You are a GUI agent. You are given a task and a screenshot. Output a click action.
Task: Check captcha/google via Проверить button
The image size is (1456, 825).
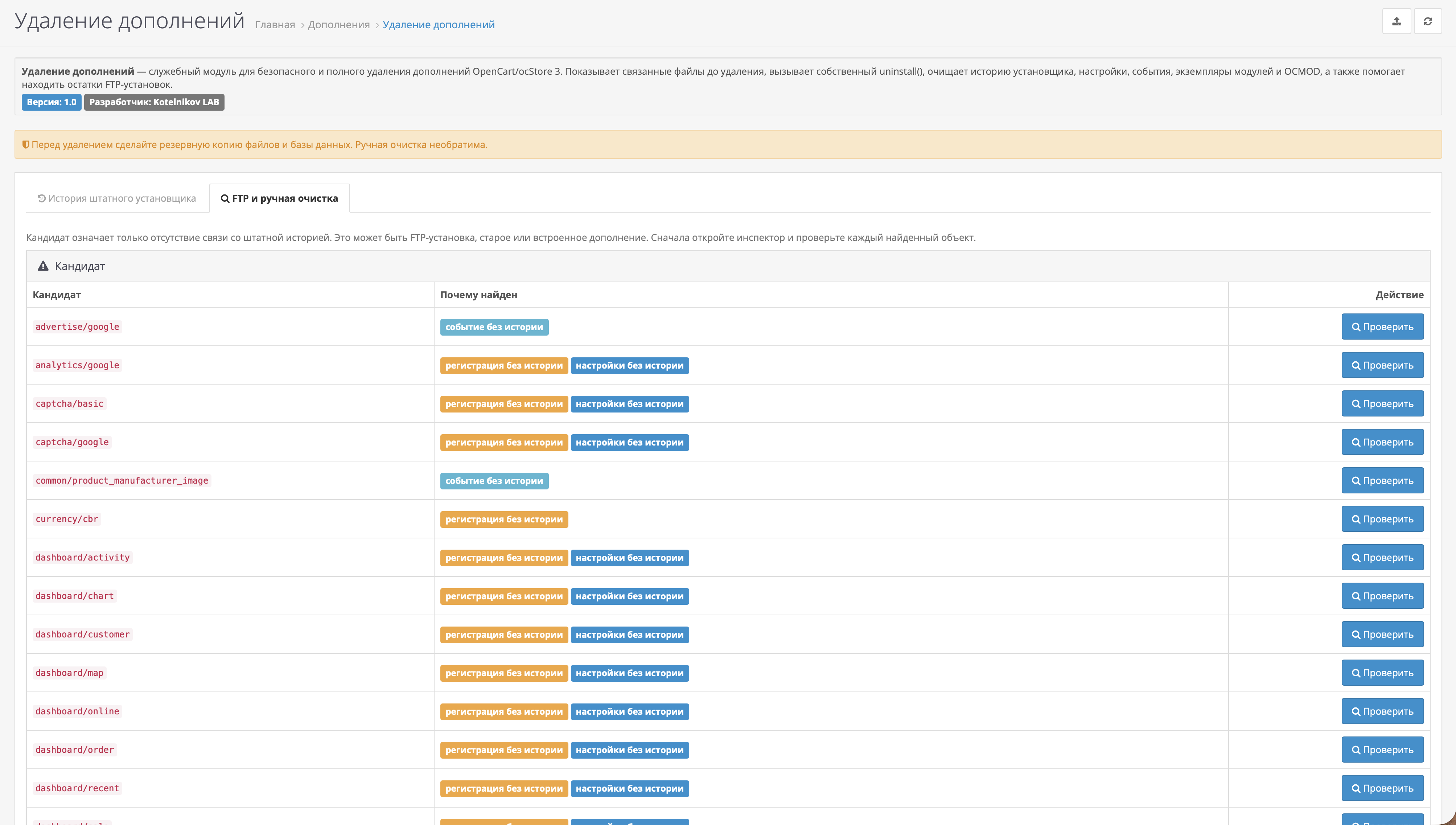[1382, 443]
